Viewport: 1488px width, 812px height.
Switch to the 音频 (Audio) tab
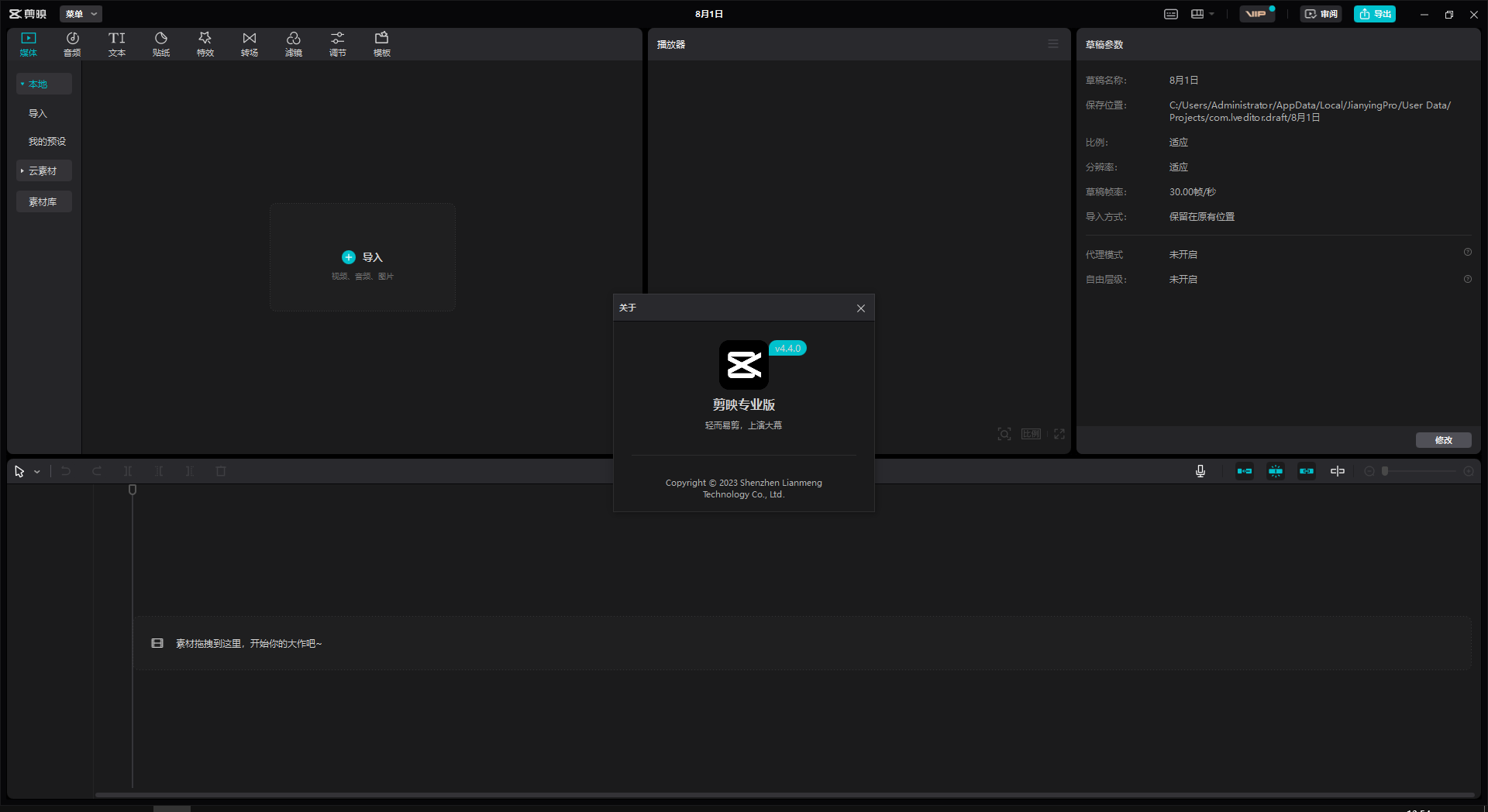pos(72,44)
